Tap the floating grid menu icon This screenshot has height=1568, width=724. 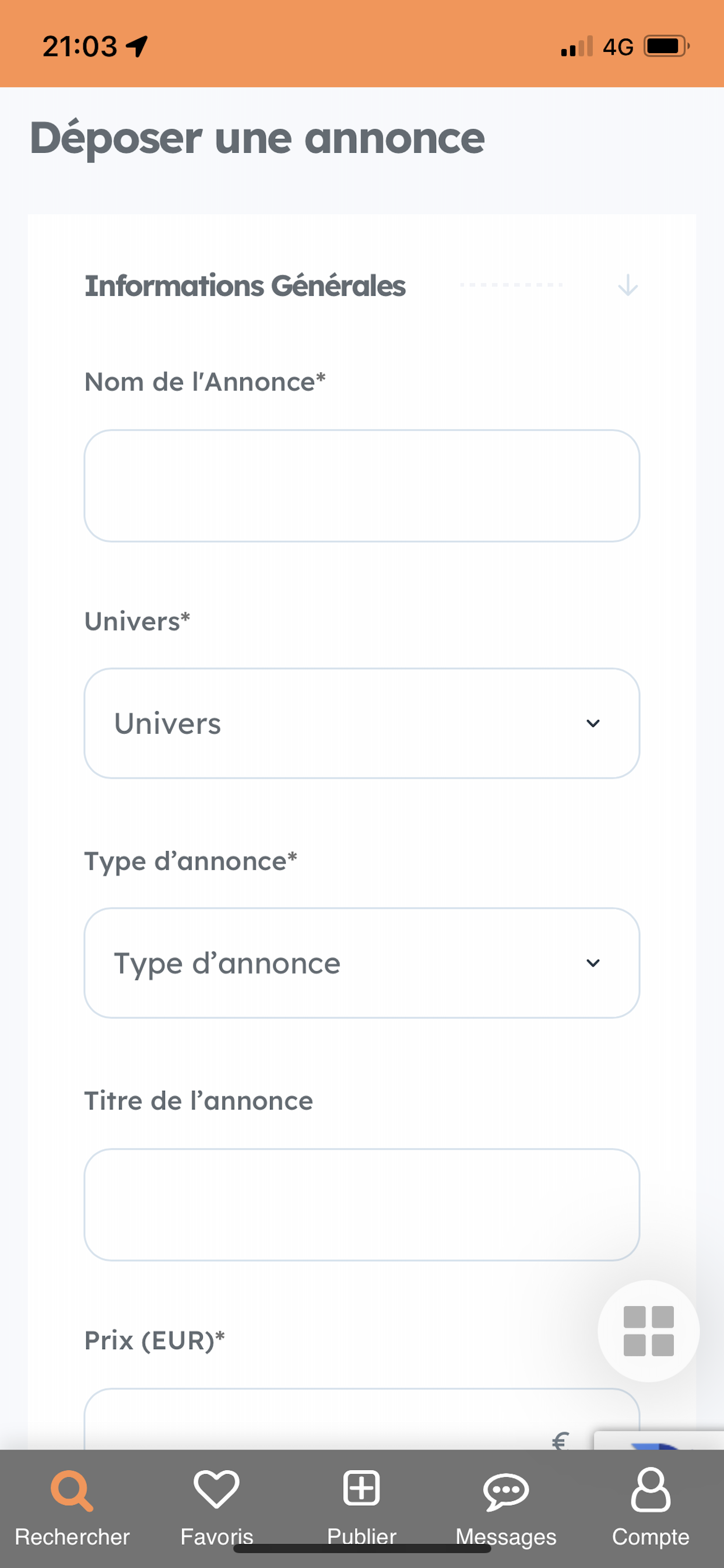(649, 1331)
